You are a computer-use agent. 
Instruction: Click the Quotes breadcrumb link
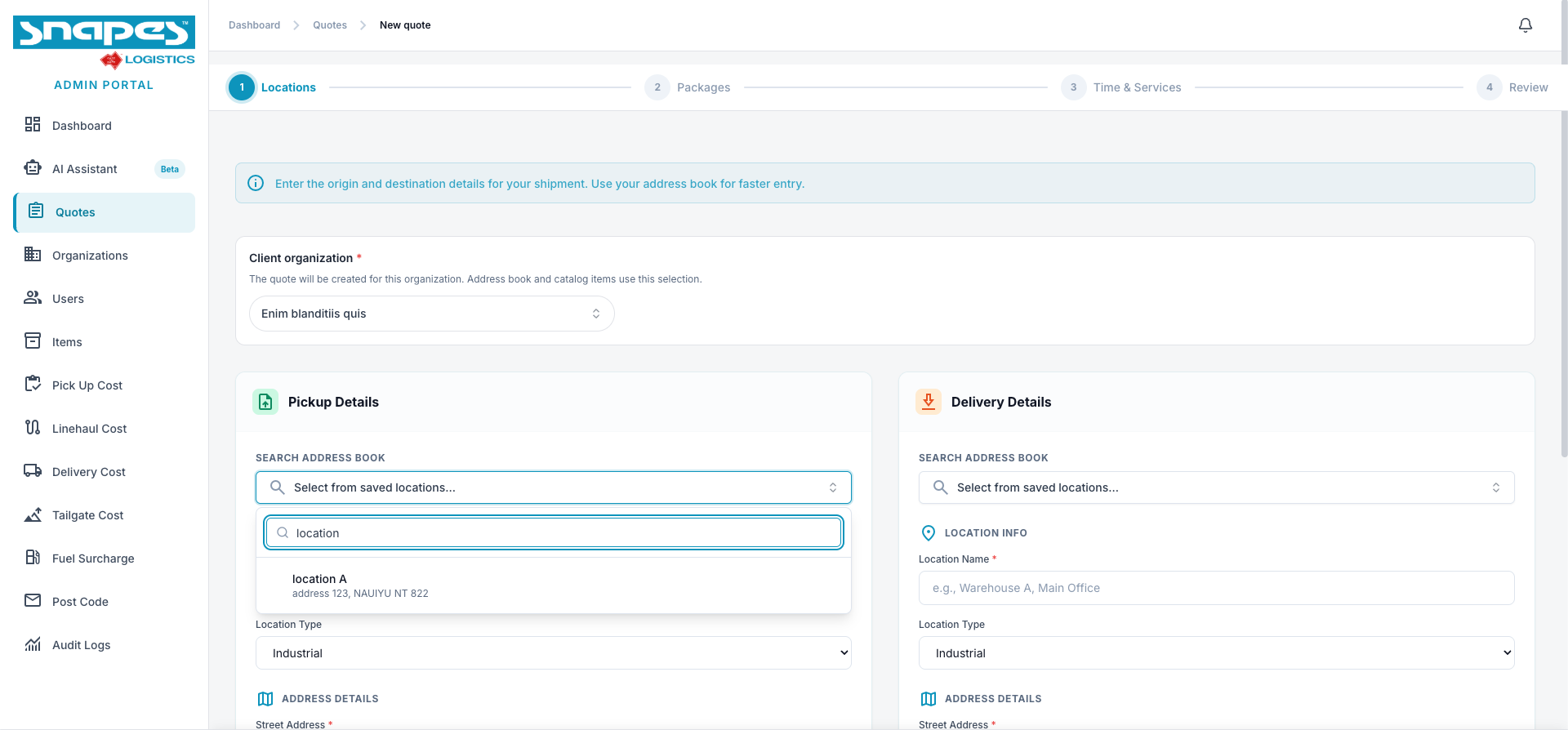tap(330, 25)
